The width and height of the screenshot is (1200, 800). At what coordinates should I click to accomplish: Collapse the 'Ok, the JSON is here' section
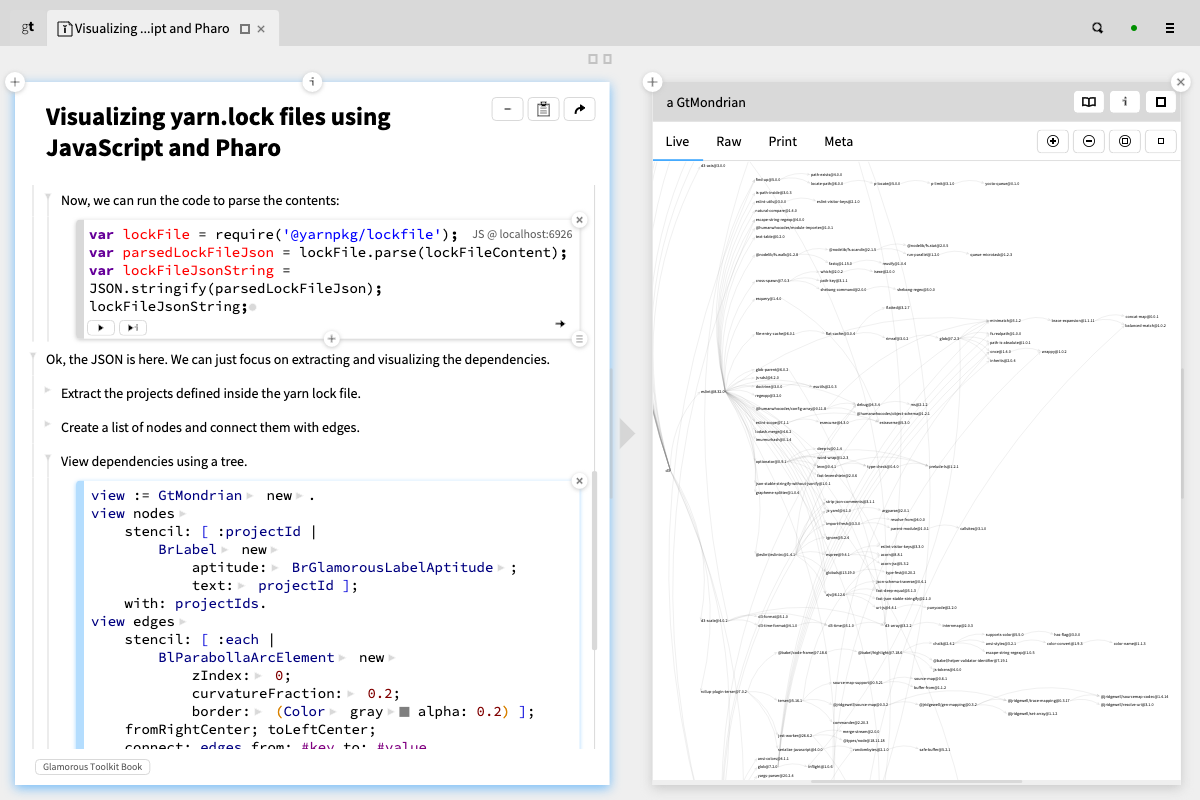coord(32,356)
